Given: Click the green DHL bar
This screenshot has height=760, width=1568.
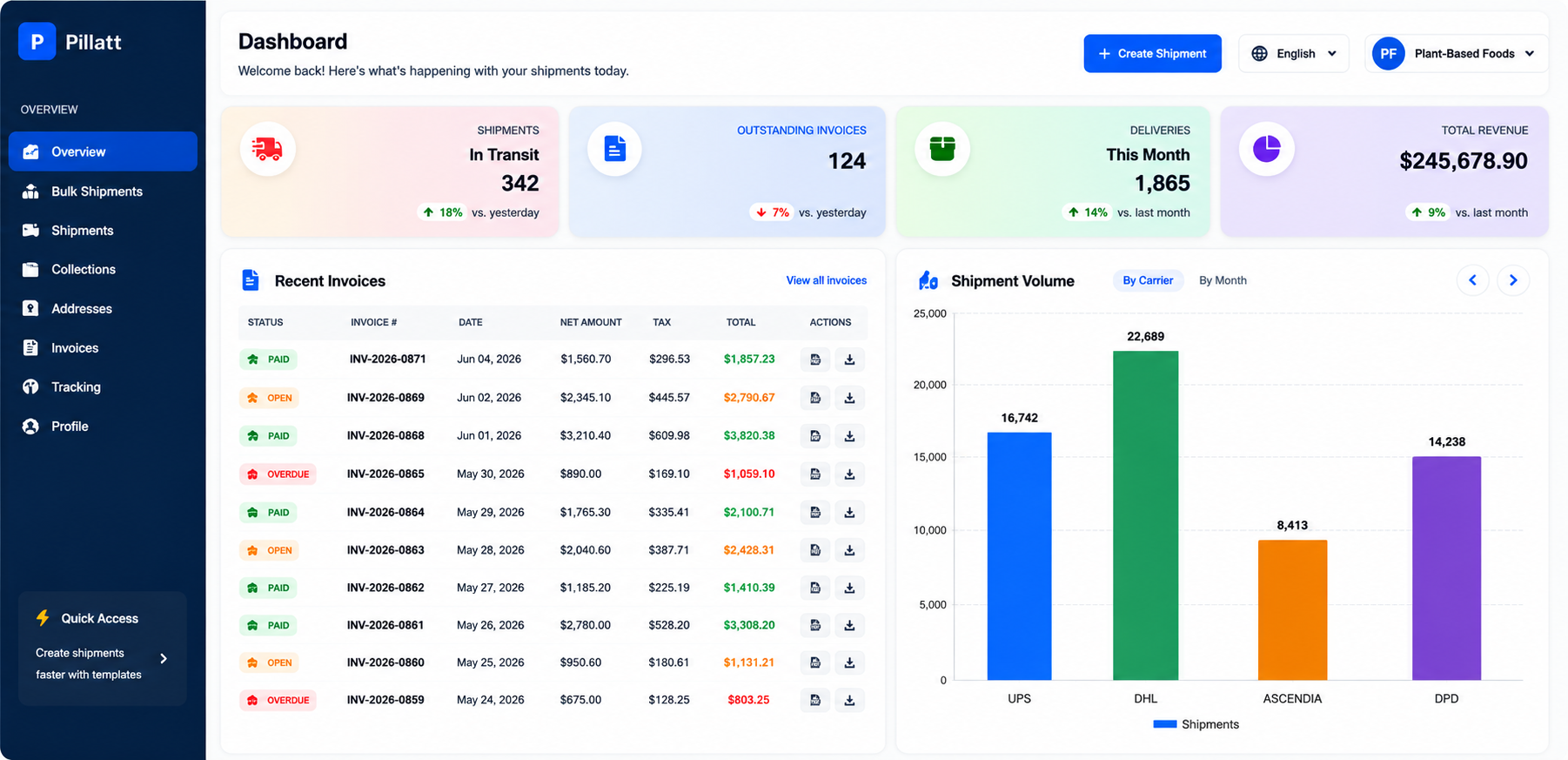Looking at the screenshot, I should (1145, 515).
